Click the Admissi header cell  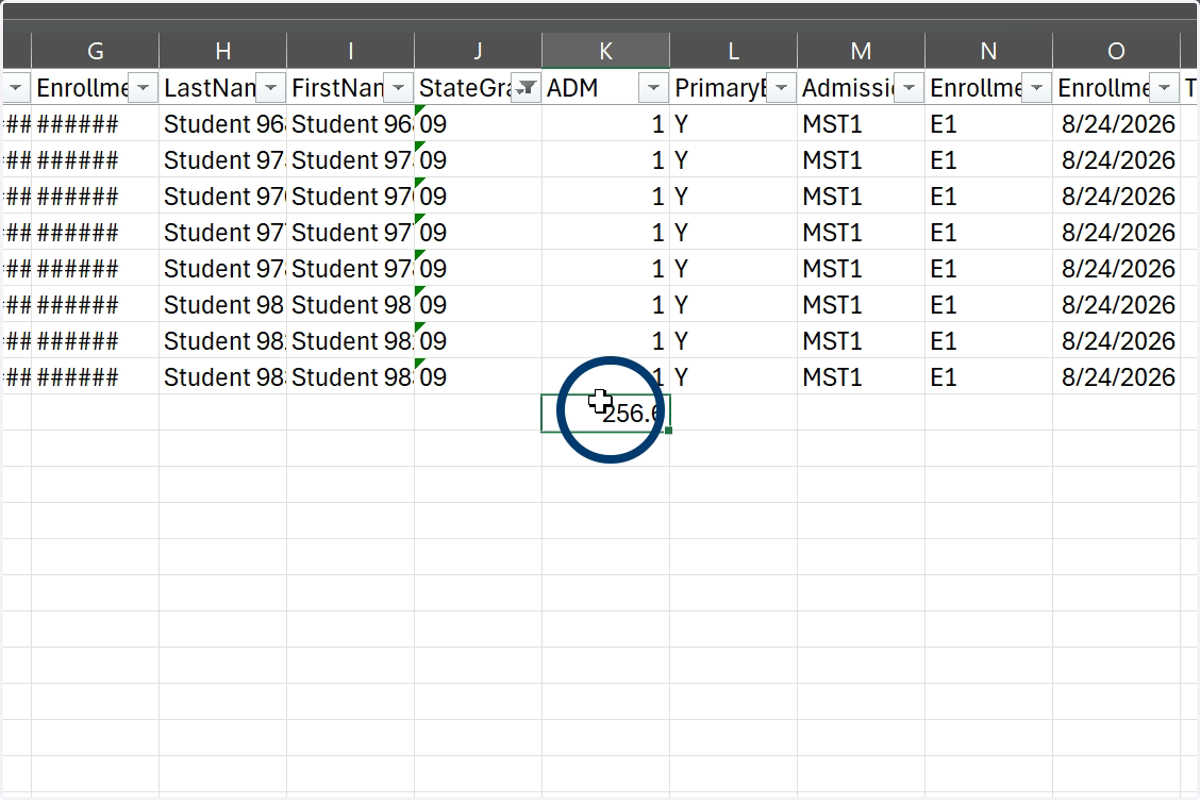pyautogui.click(x=861, y=88)
